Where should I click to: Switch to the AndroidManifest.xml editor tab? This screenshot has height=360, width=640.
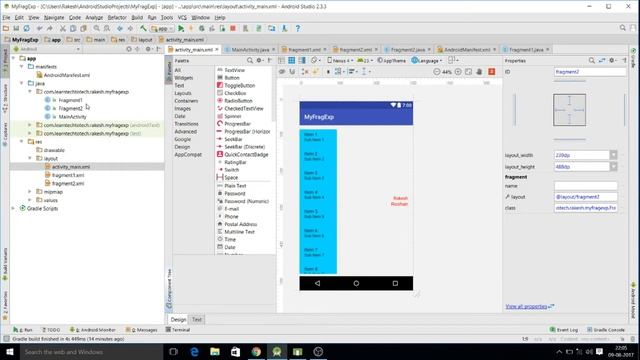[467, 49]
